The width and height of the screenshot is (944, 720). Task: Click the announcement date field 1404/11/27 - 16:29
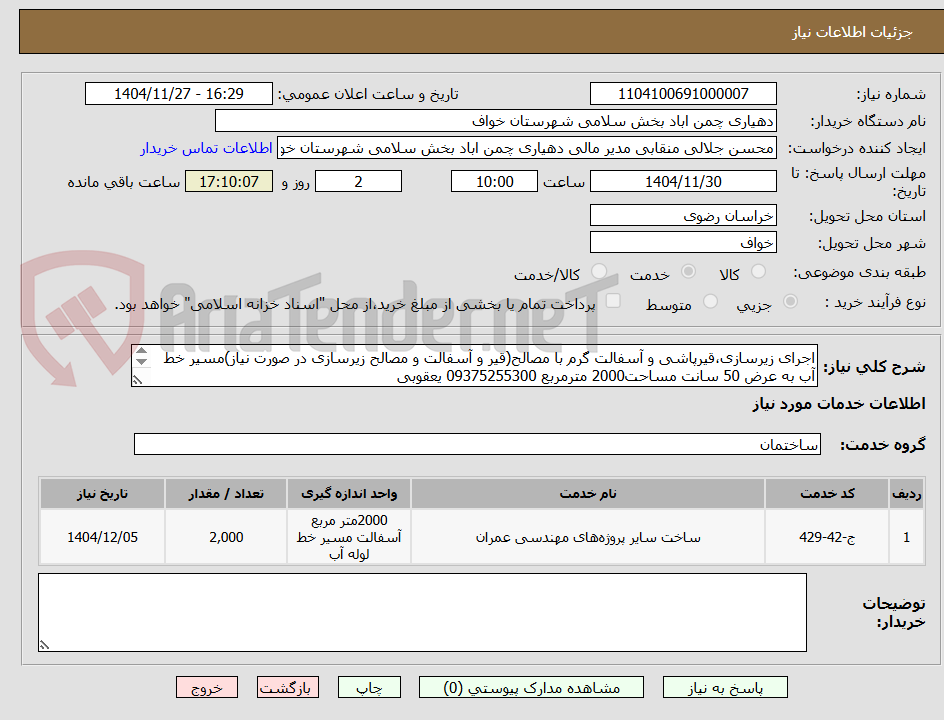[179, 94]
